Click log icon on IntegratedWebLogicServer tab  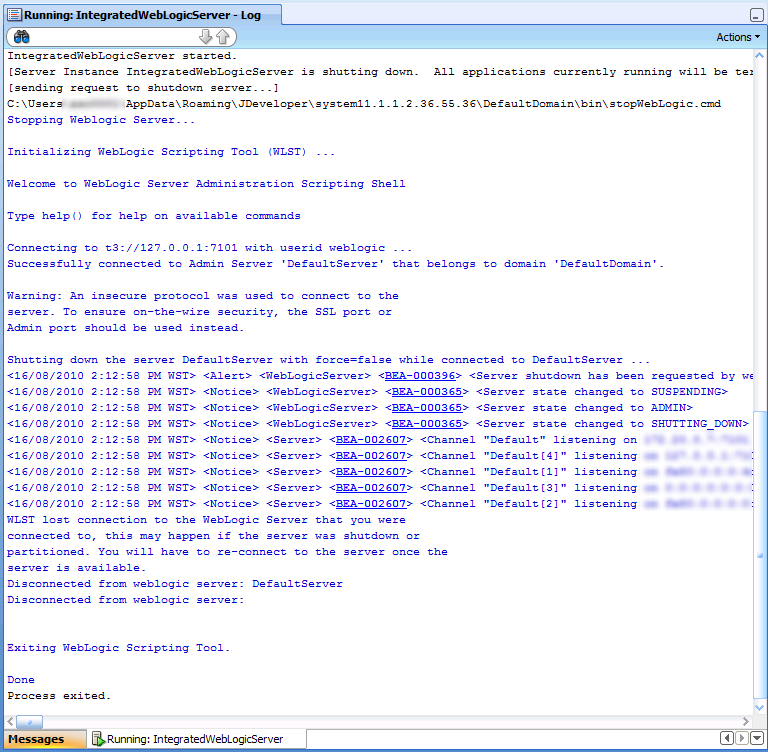(x=15, y=15)
